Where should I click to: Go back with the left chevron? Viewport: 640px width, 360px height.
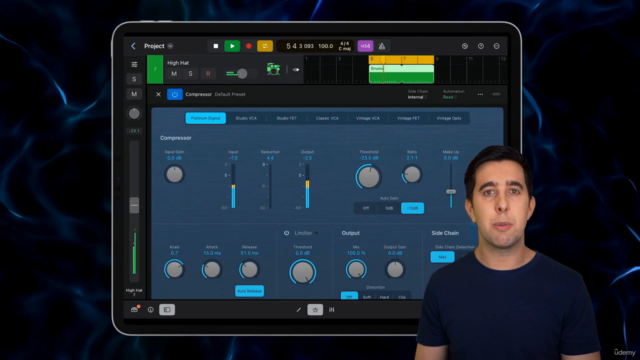click(x=133, y=46)
